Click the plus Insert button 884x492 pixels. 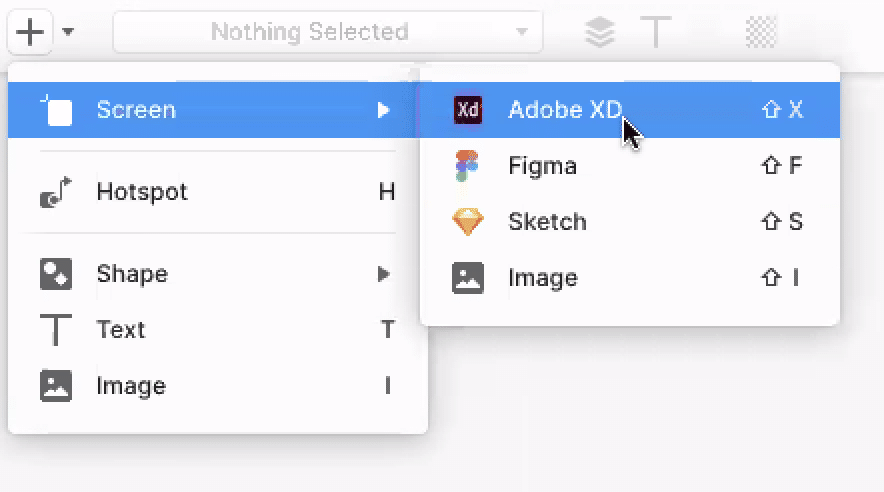pyautogui.click(x=31, y=32)
